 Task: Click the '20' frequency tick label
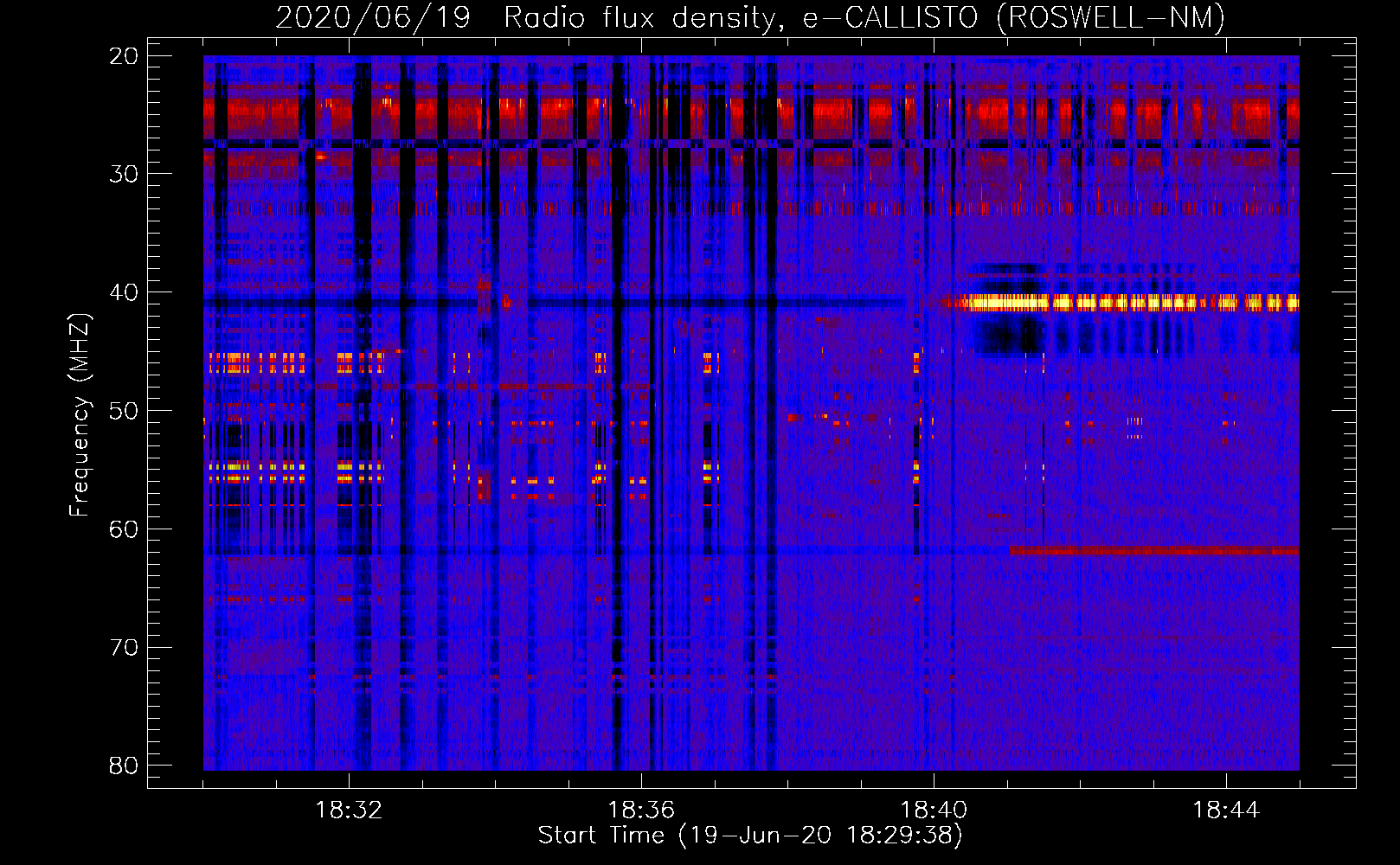click(125, 56)
